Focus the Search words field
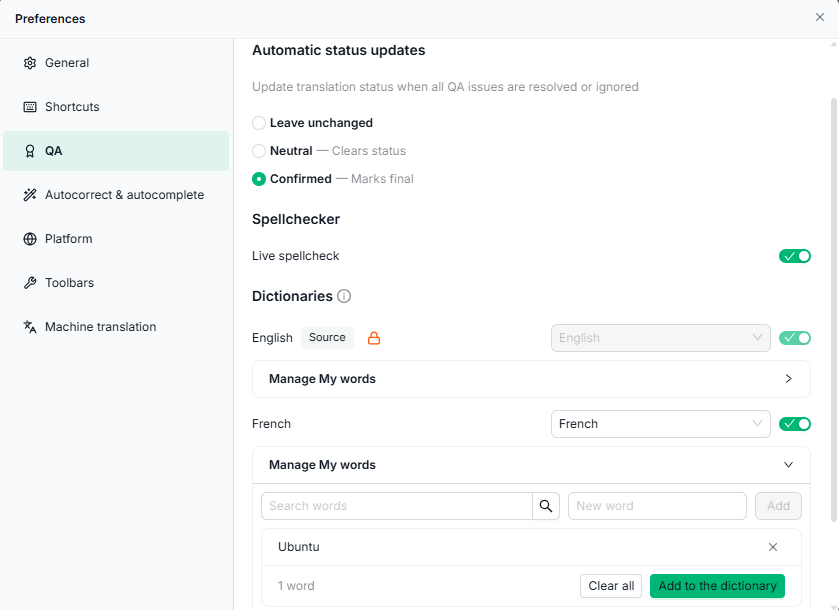 (x=397, y=506)
